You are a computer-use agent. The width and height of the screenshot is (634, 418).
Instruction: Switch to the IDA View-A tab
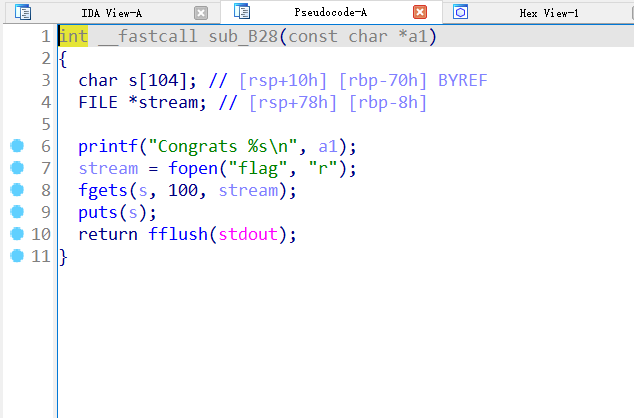tap(109, 13)
